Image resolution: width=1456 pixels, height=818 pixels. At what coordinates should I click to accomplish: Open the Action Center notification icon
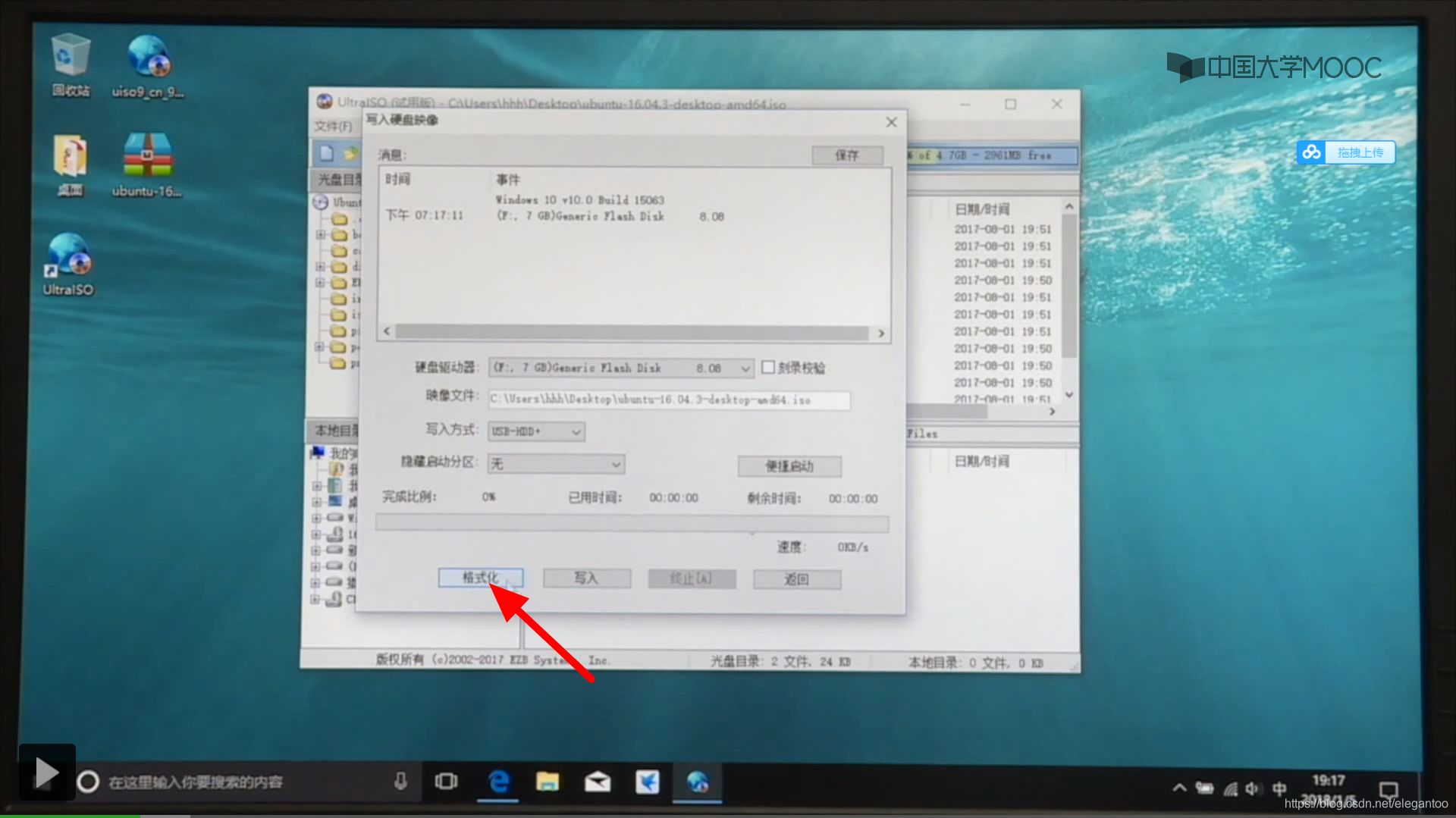pos(1389,790)
